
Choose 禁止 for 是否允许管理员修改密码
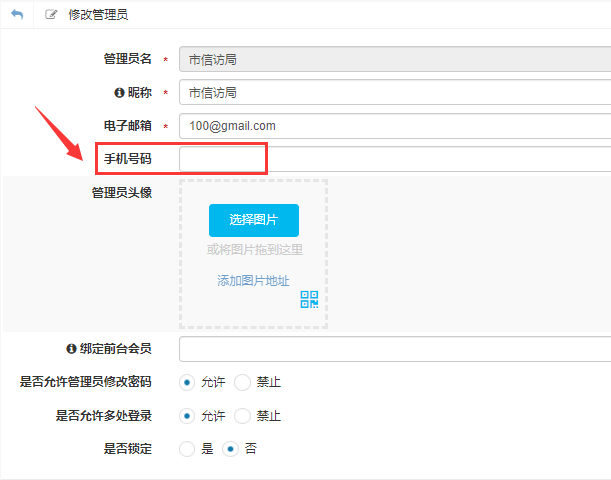point(243,382)
